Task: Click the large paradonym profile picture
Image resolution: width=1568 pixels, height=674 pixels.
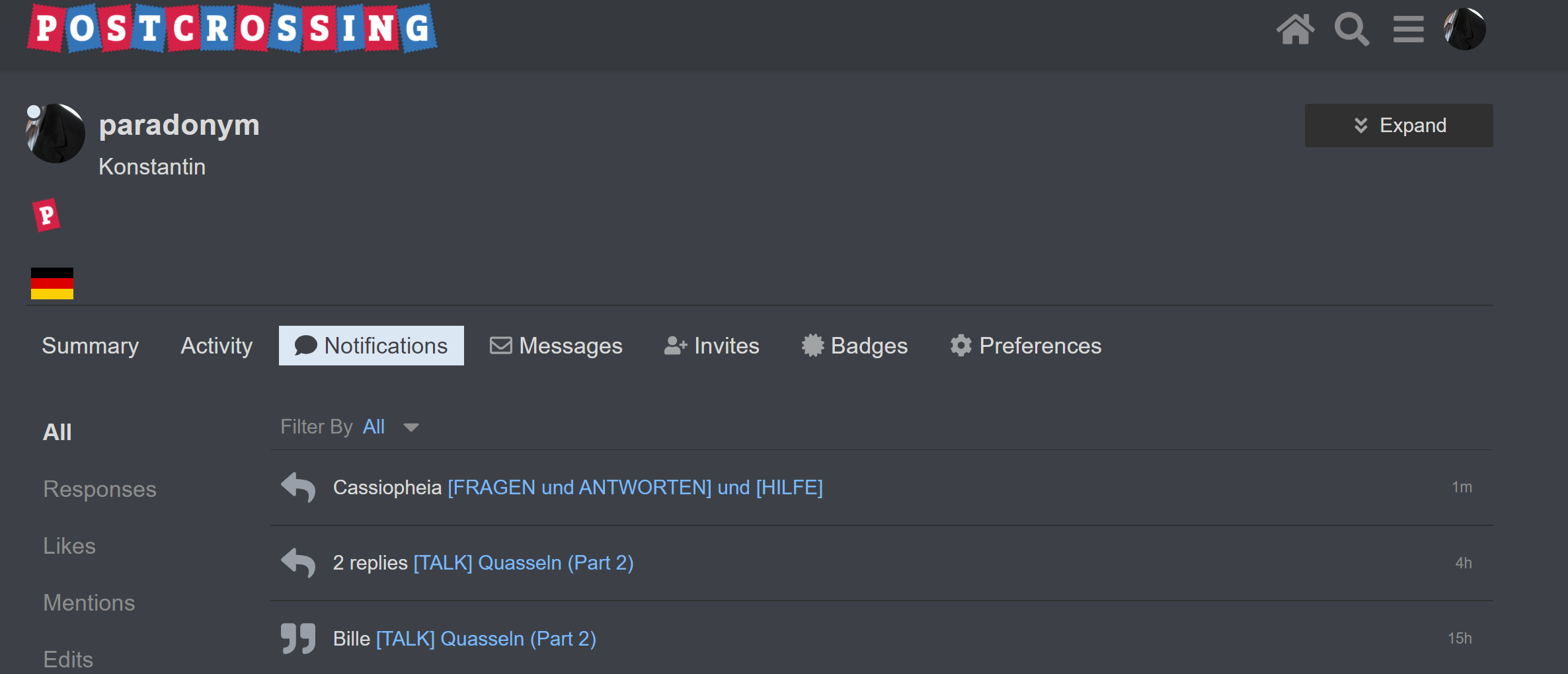Action: click(x=56, y=133)
